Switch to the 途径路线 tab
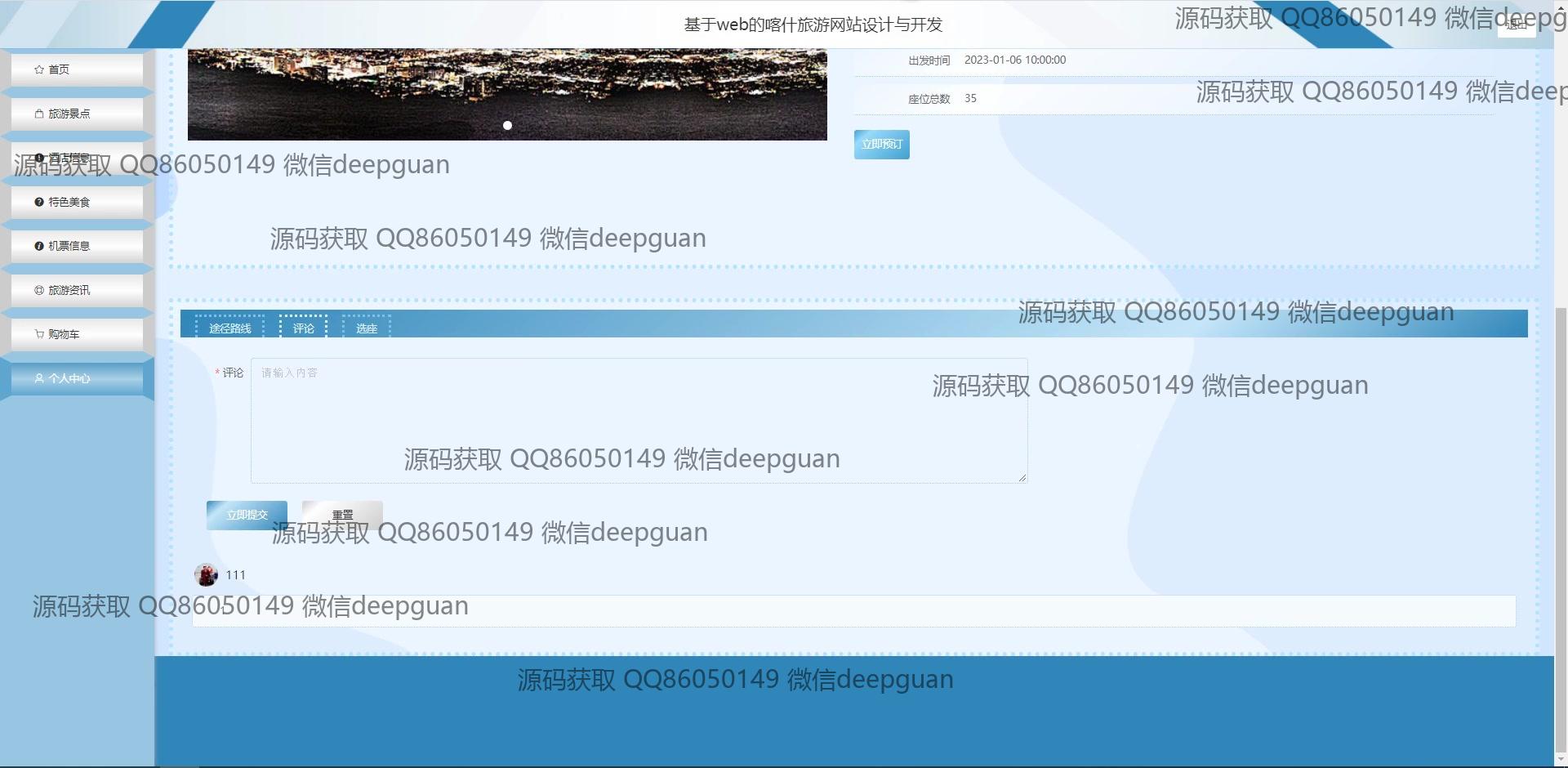This screenshot has width=1568, height=768. coord(230,328)
